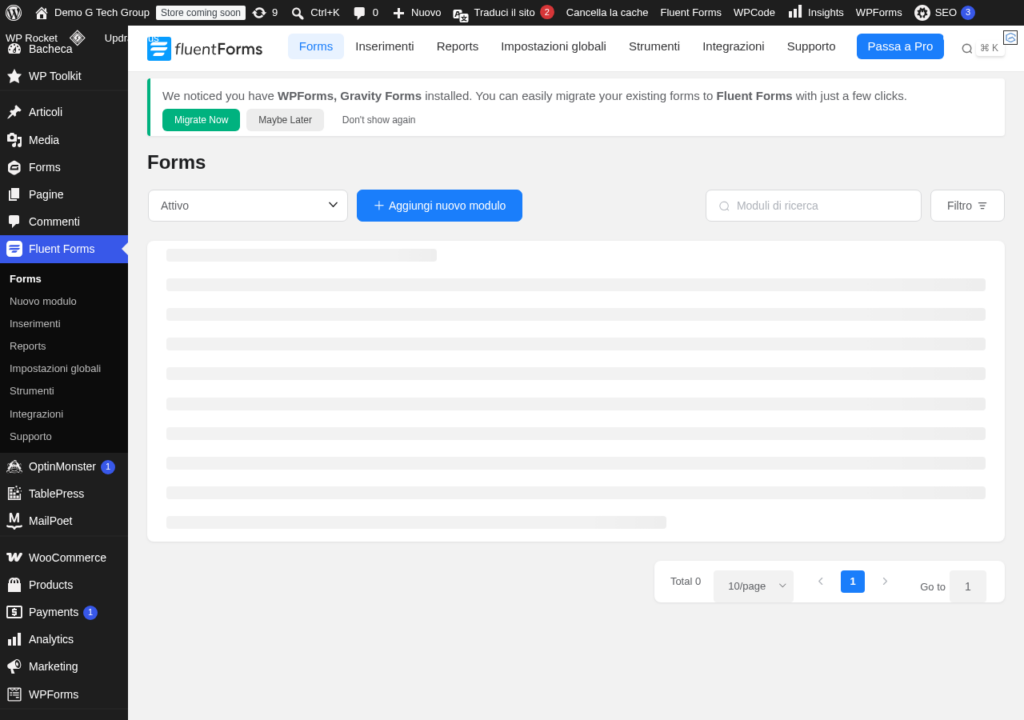Screen dimensions: 1024x720
Task: Click the Commenti speech bubble icon
Action: (x=14, y=221)
